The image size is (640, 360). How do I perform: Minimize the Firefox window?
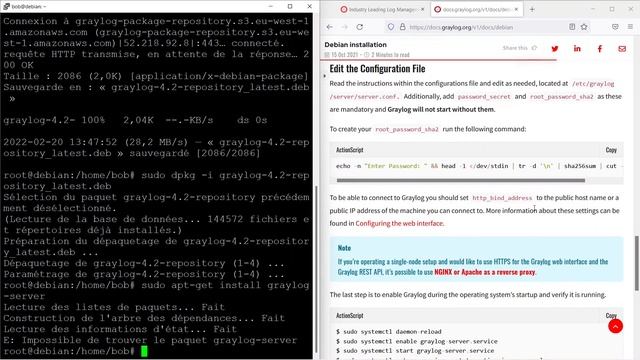(x=592, y=9)
